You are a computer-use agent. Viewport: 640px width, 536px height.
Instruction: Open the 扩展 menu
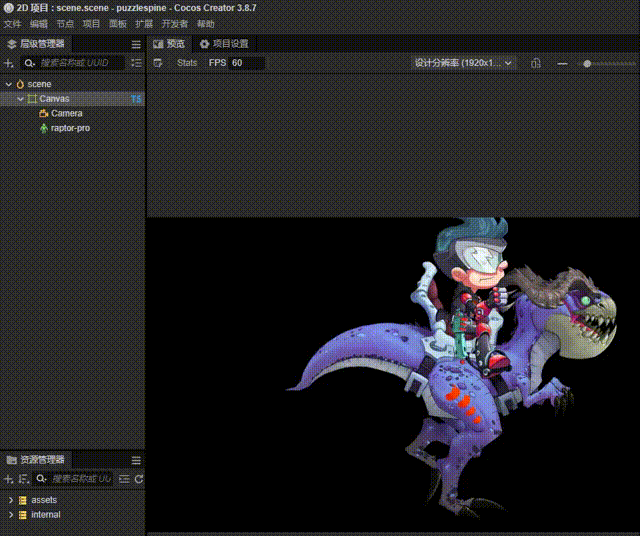[x=144, y=24]
